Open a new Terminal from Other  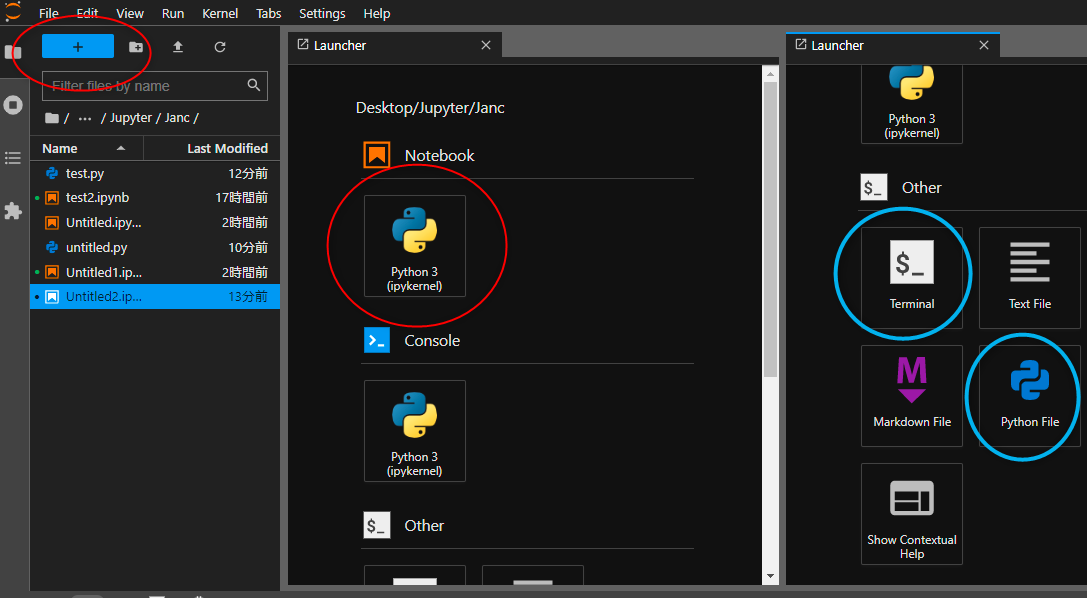[911, 277]
